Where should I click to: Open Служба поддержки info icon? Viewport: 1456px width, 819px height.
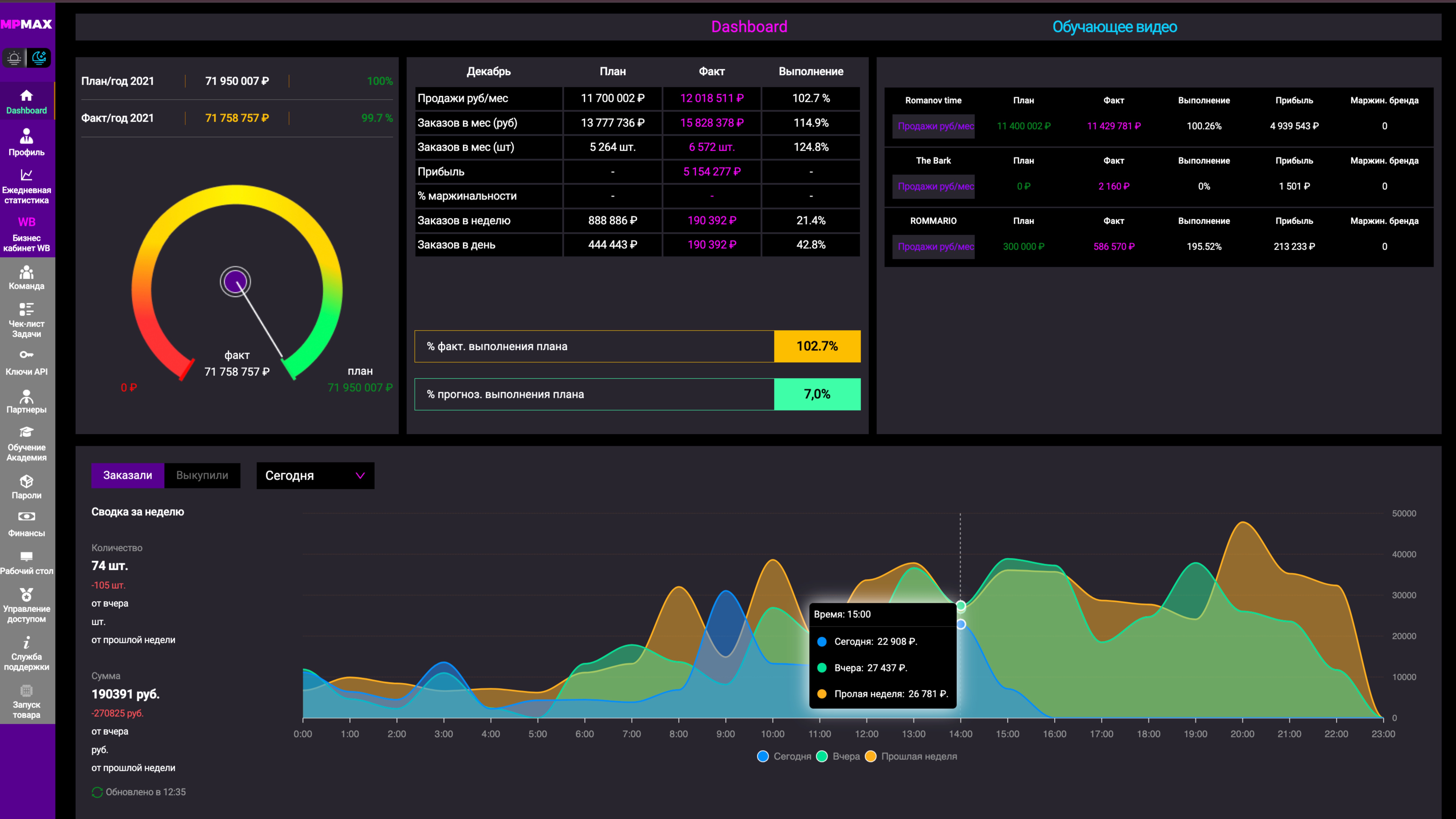tap(27, 643)
